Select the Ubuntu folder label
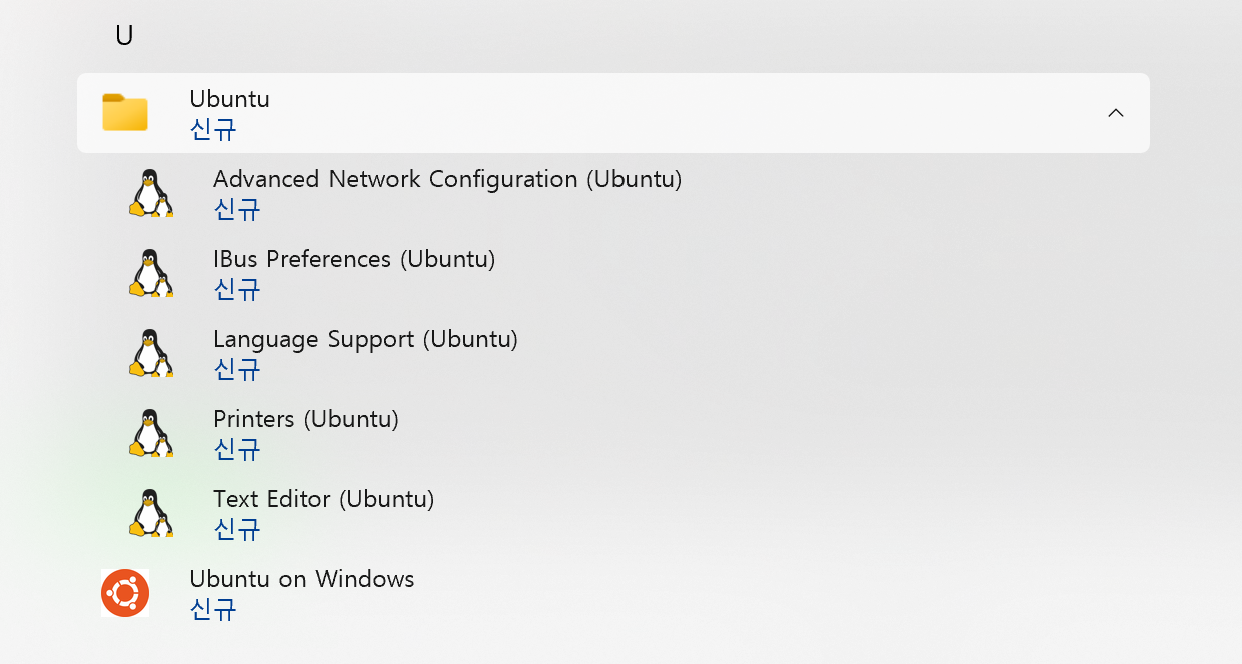This screenshot has height=664, width=1242. click(x=229, y=99)
